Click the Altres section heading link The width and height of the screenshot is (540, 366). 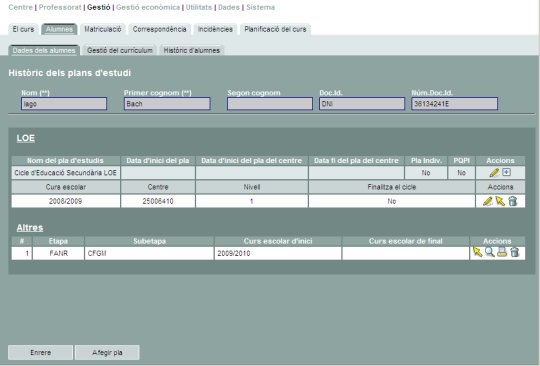(30, 228)
